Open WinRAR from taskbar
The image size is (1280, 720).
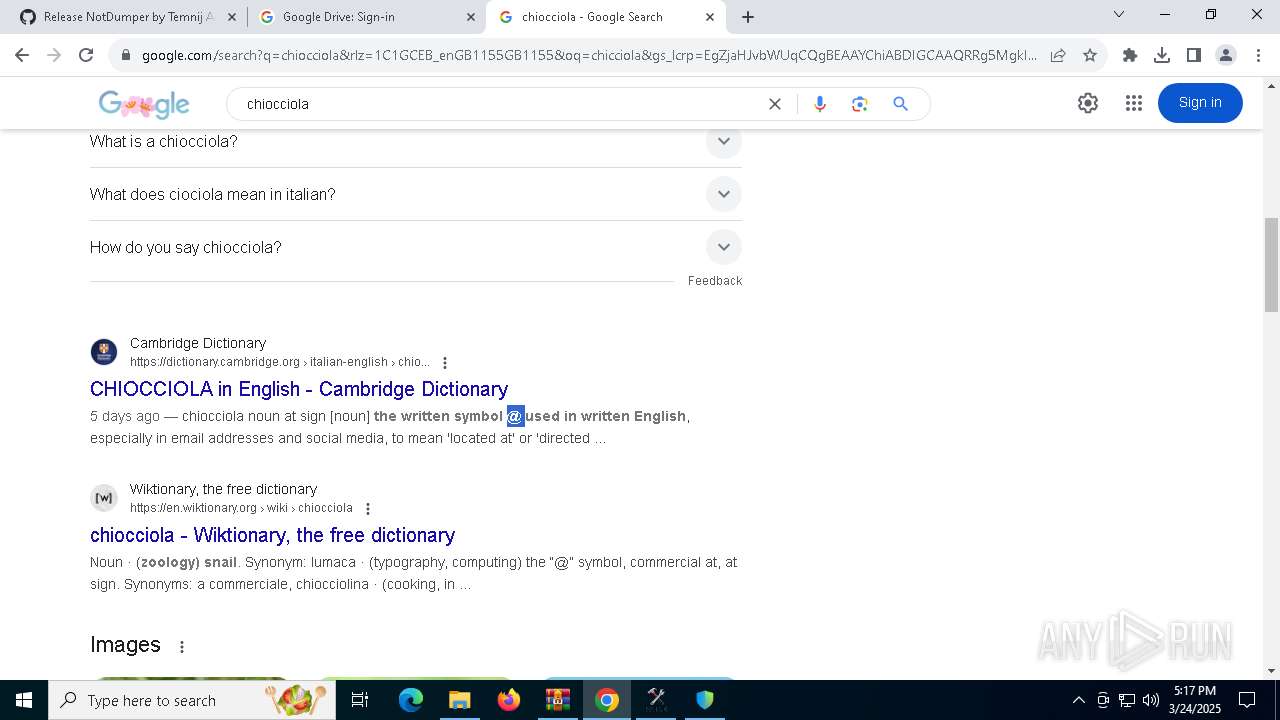click(558, 700)
